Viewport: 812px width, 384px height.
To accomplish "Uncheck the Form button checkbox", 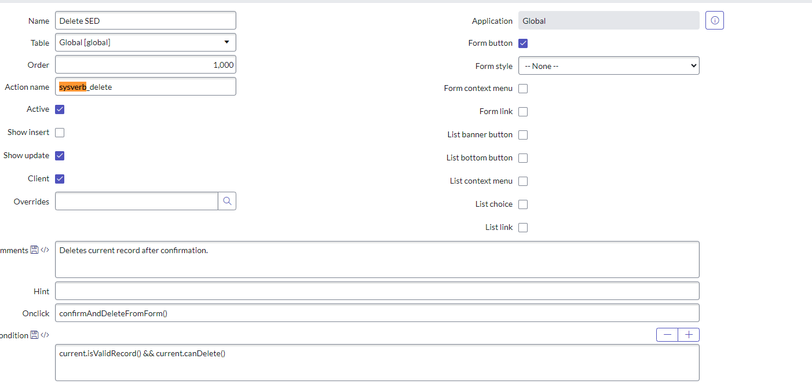I will tap(523, 43).
